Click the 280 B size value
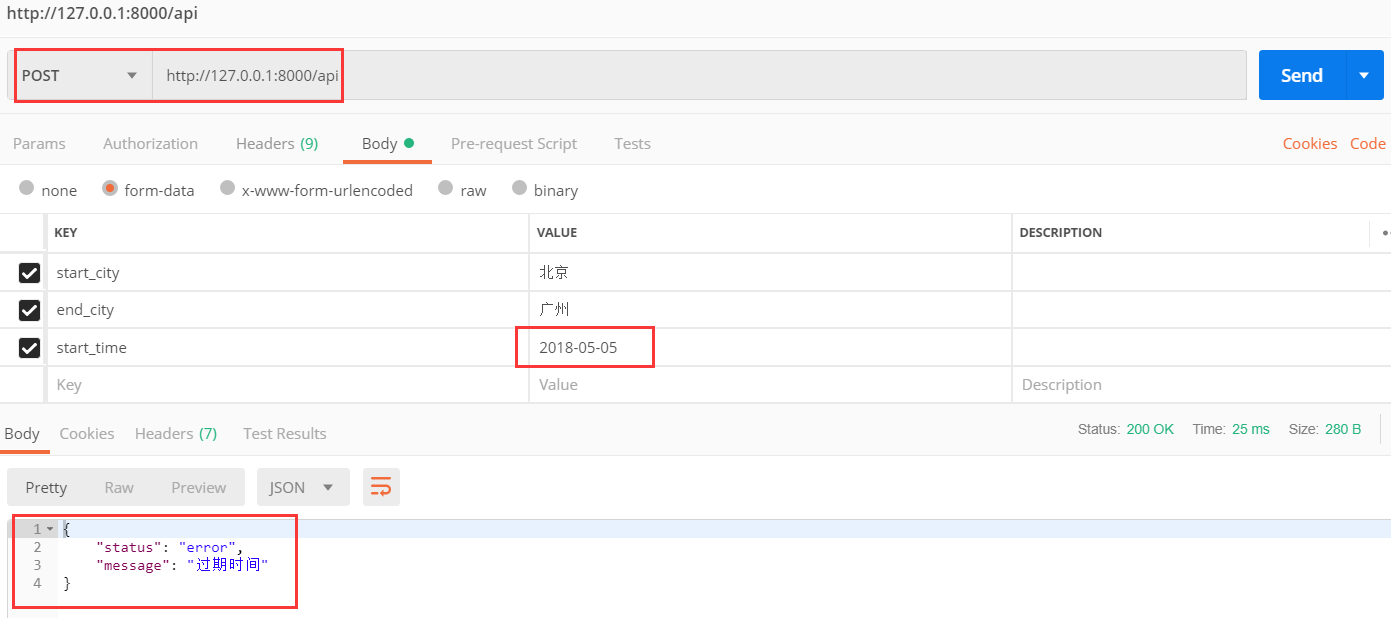 tap(1343, 429)
